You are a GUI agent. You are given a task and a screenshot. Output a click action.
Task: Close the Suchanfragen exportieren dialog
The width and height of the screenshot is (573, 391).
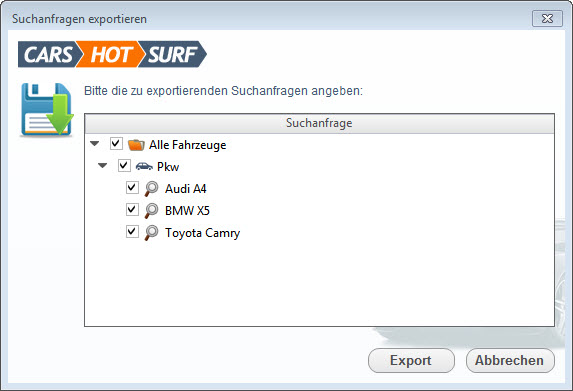point(547,19)
